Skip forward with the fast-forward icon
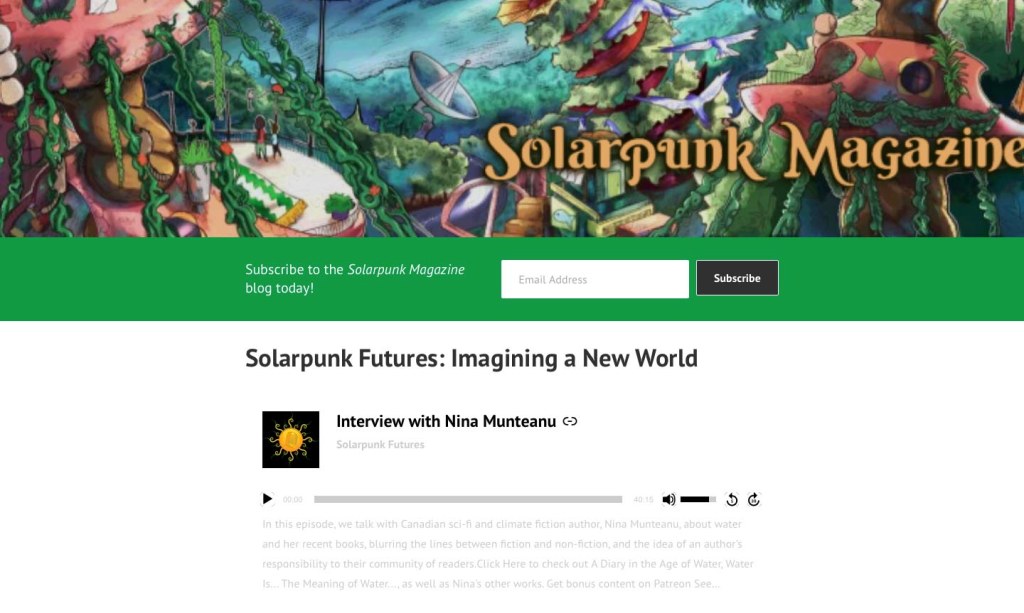Viewport: 1024px width, 613px height. pyautogui.click(x=754, y=499)
